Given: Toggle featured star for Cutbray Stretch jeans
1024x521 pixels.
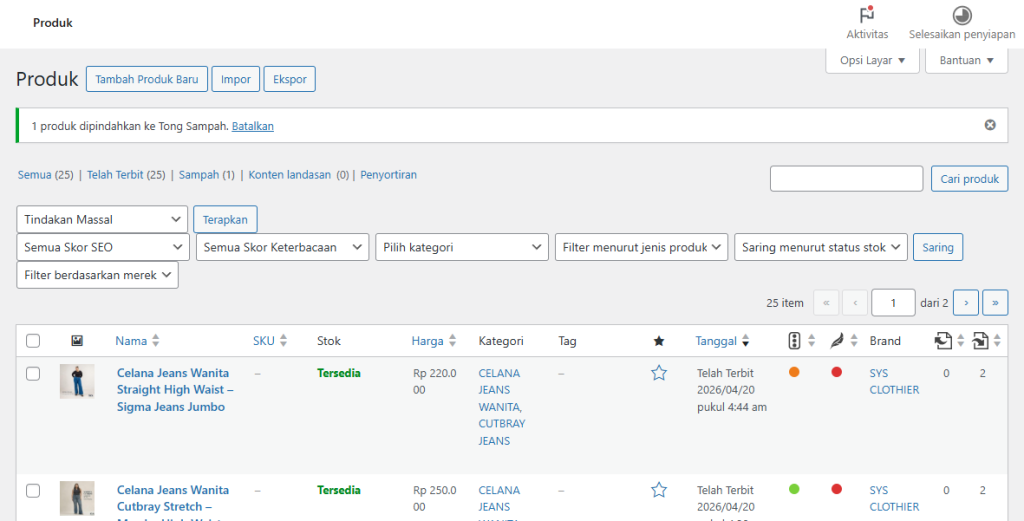Looking at the screenshot, I should pos(659,490).
